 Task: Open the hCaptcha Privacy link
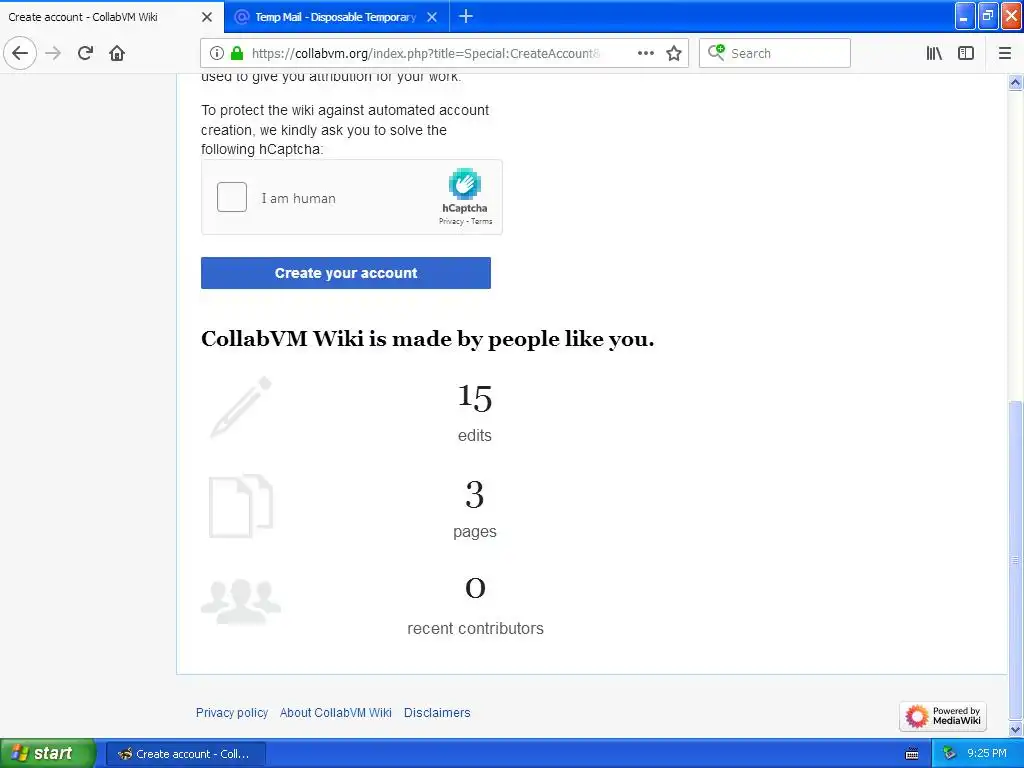451,221
